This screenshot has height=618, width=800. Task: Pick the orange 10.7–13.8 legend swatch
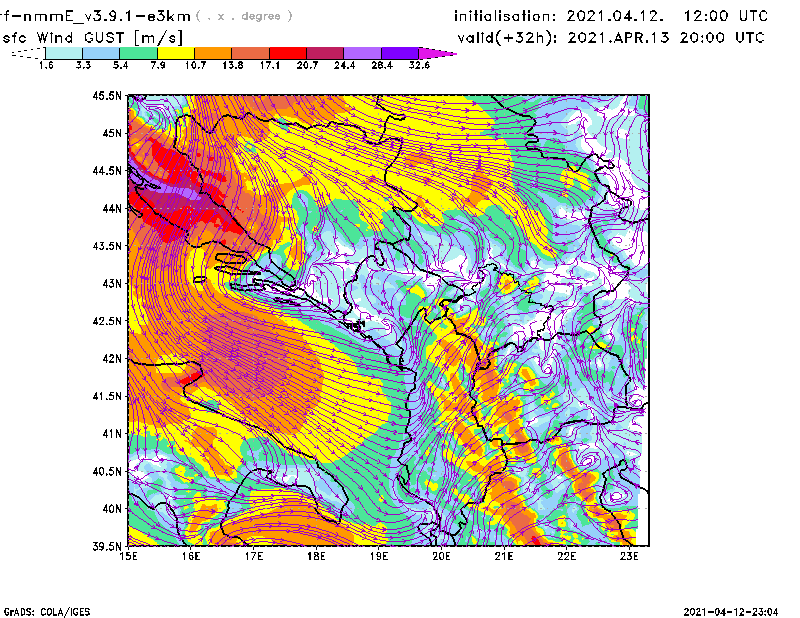coord(213,53)
